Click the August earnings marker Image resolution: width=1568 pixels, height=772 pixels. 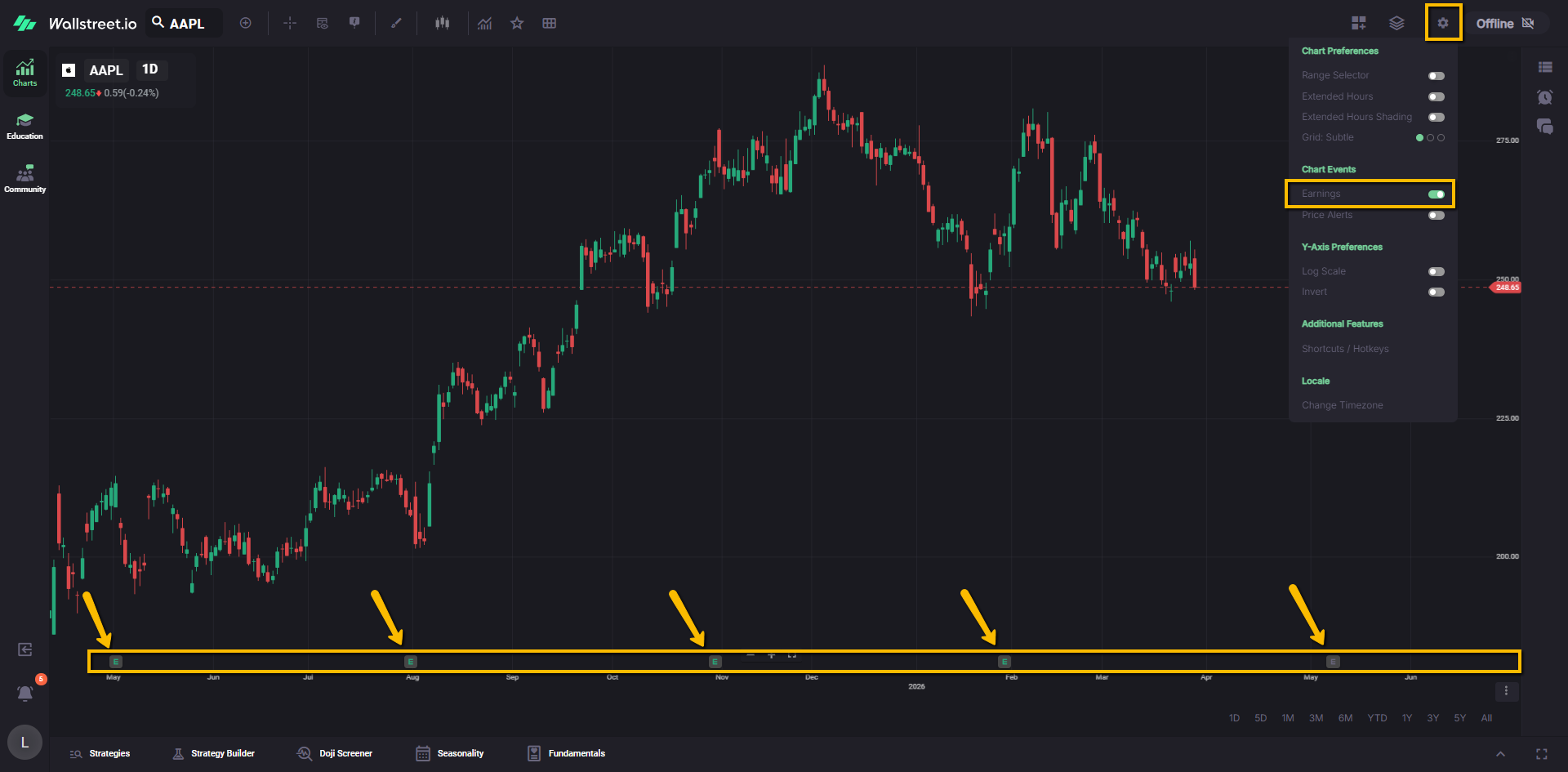[411, 662]
